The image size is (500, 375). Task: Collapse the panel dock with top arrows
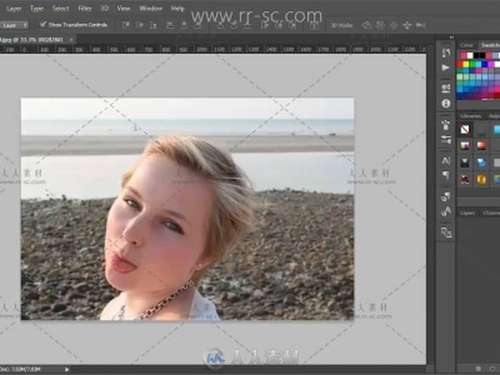tap(452, 37)
